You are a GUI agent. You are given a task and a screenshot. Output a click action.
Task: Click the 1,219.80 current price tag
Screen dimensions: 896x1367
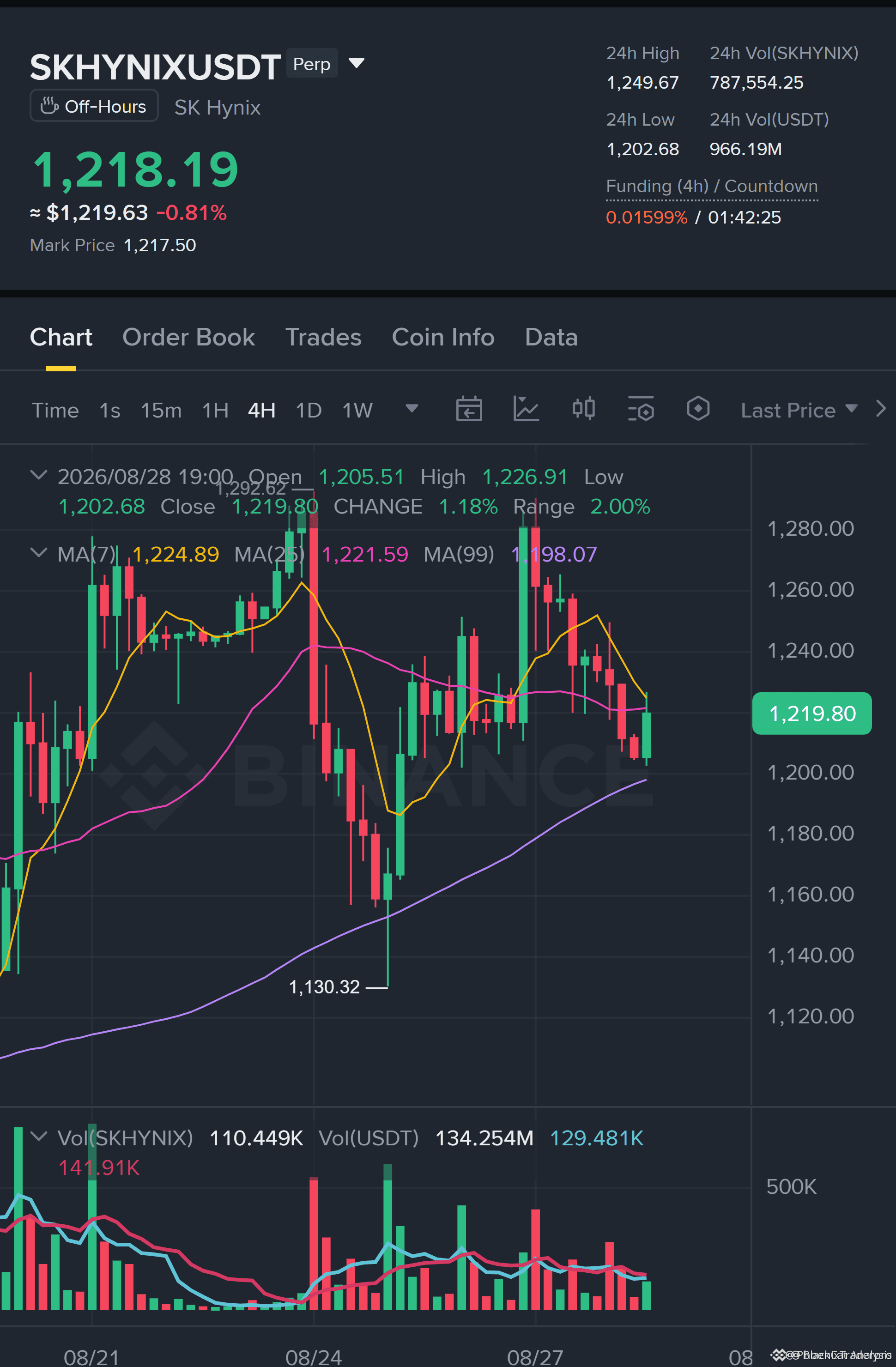coord(811,714)
